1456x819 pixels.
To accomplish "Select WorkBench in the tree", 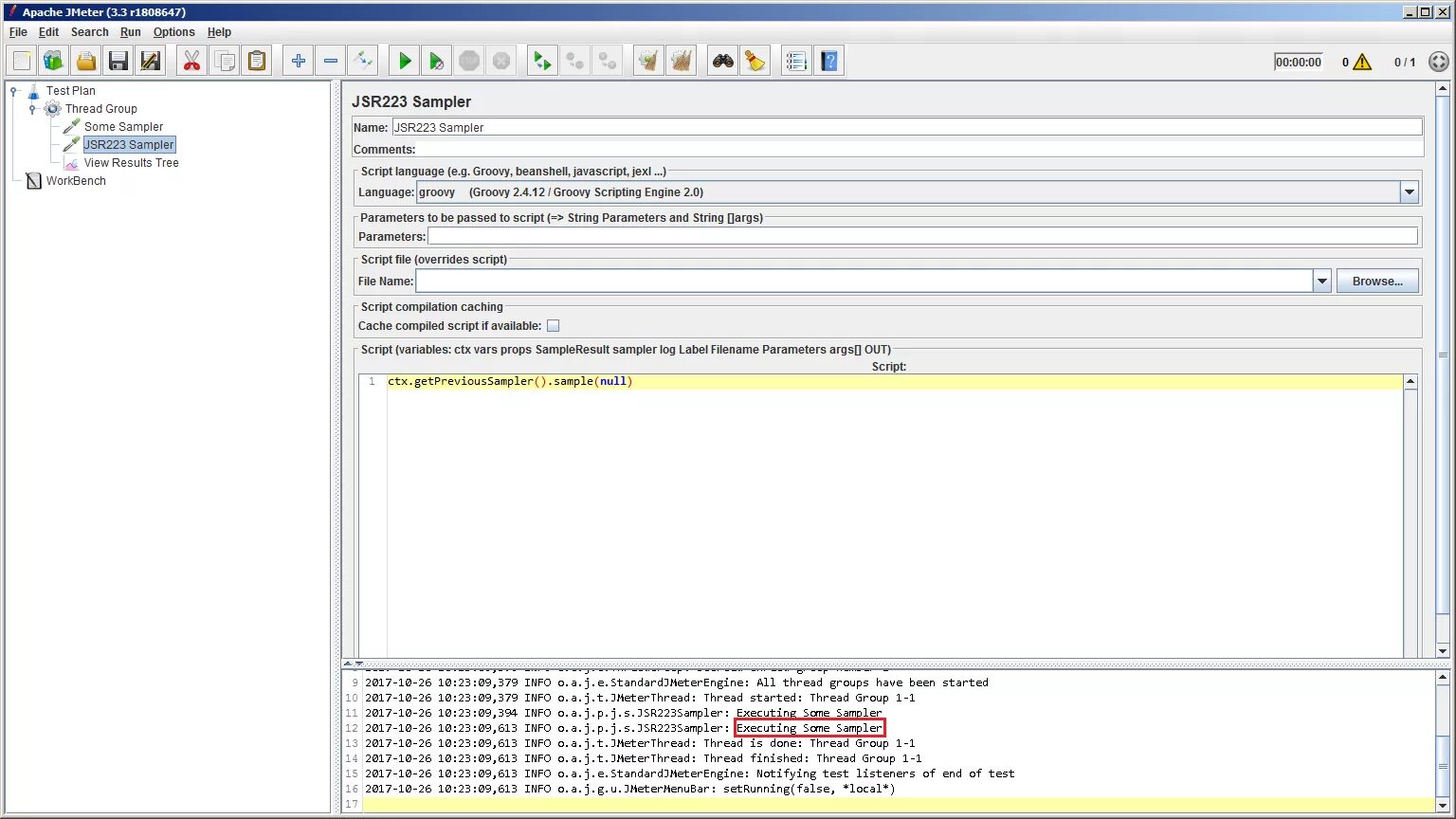I will pos(76,181).
